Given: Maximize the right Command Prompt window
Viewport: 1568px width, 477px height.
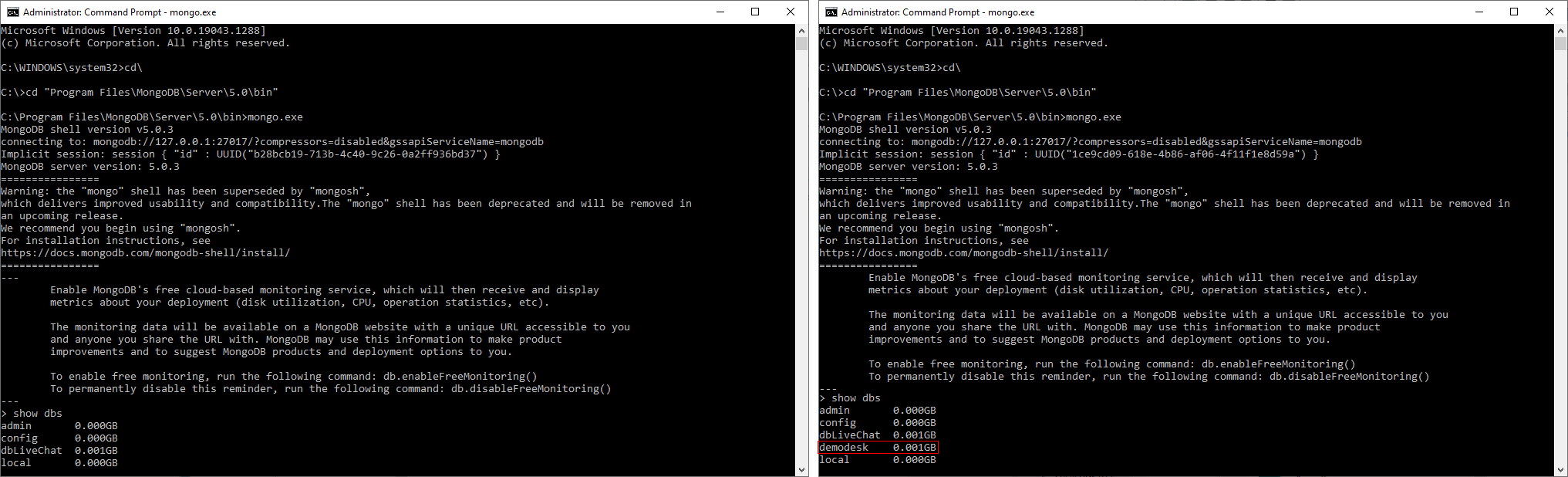Looking at the screenshot, I should (x=1514, y=12).
